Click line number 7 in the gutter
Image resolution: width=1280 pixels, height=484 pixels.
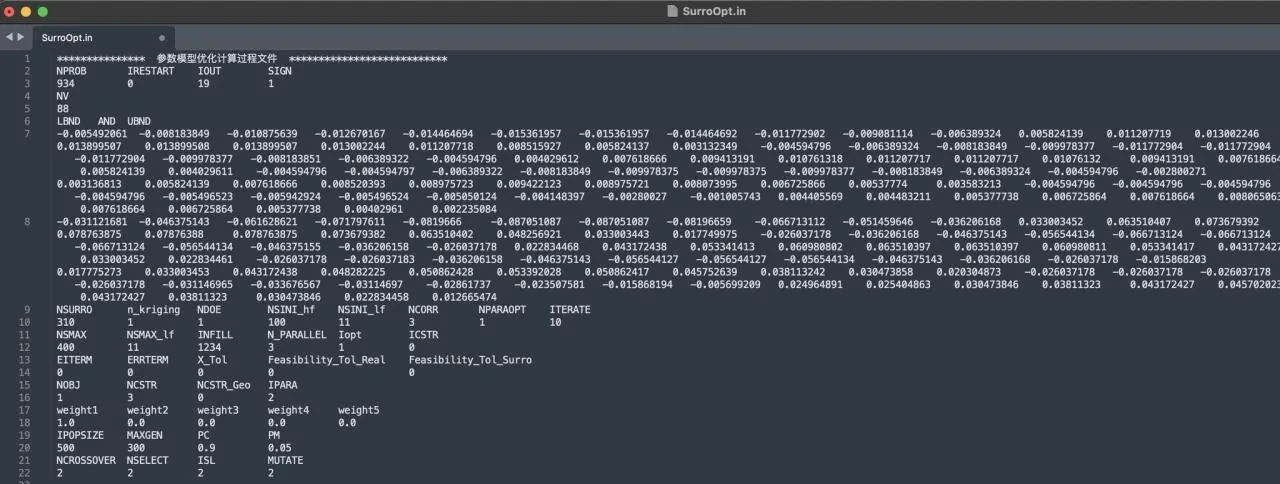pyautogui.click(x=27, y=133)
